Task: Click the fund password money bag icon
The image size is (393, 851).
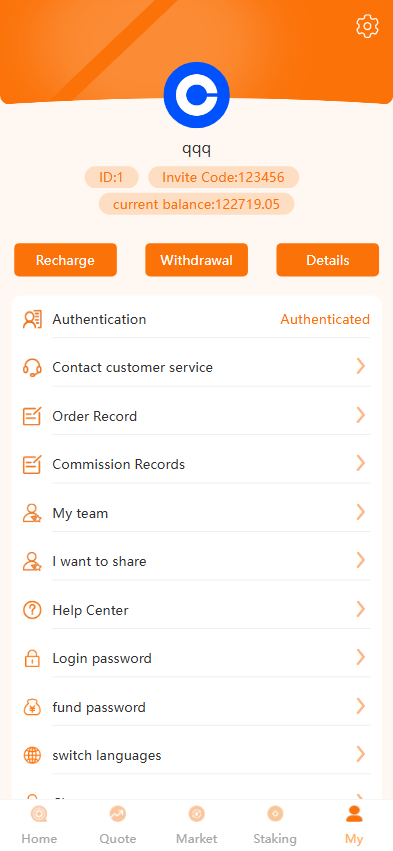Action: click(32, 707)
